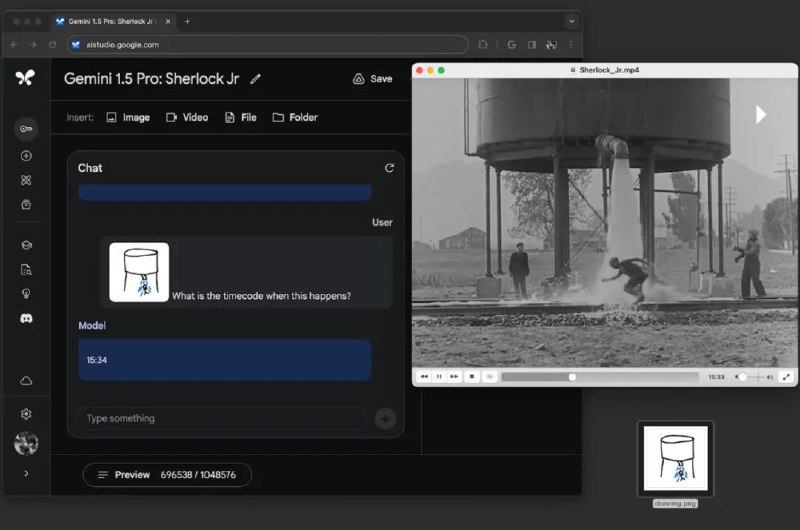
Task: Save the prompt with Save button
Action: (372, 79)
